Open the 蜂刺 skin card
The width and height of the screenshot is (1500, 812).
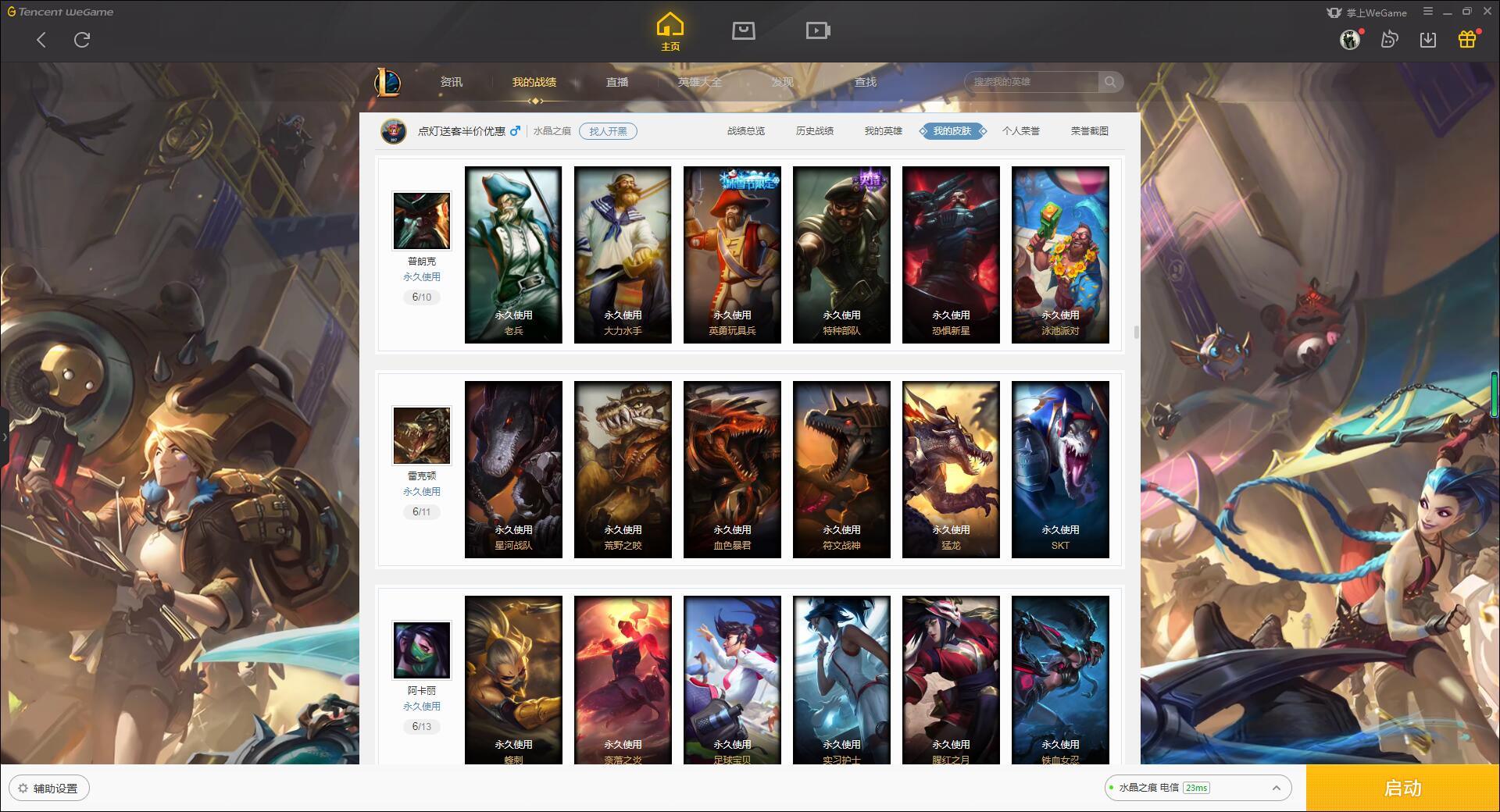513,679
